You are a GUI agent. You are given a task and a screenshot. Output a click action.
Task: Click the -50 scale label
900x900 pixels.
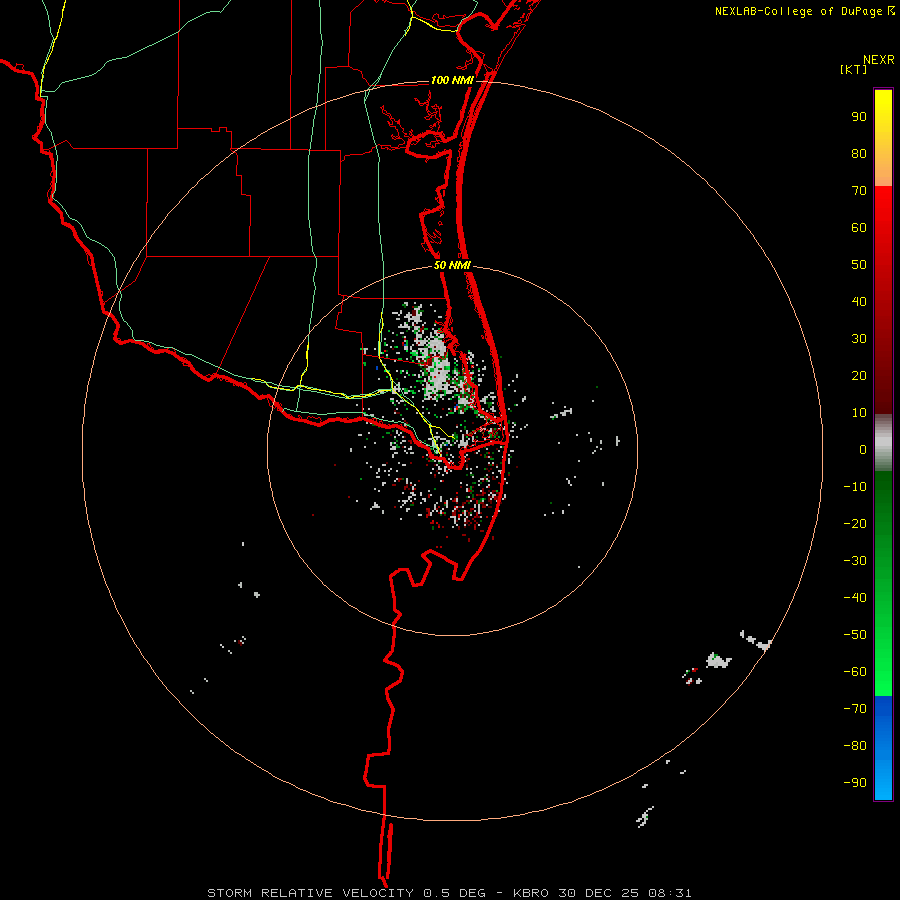855,635
